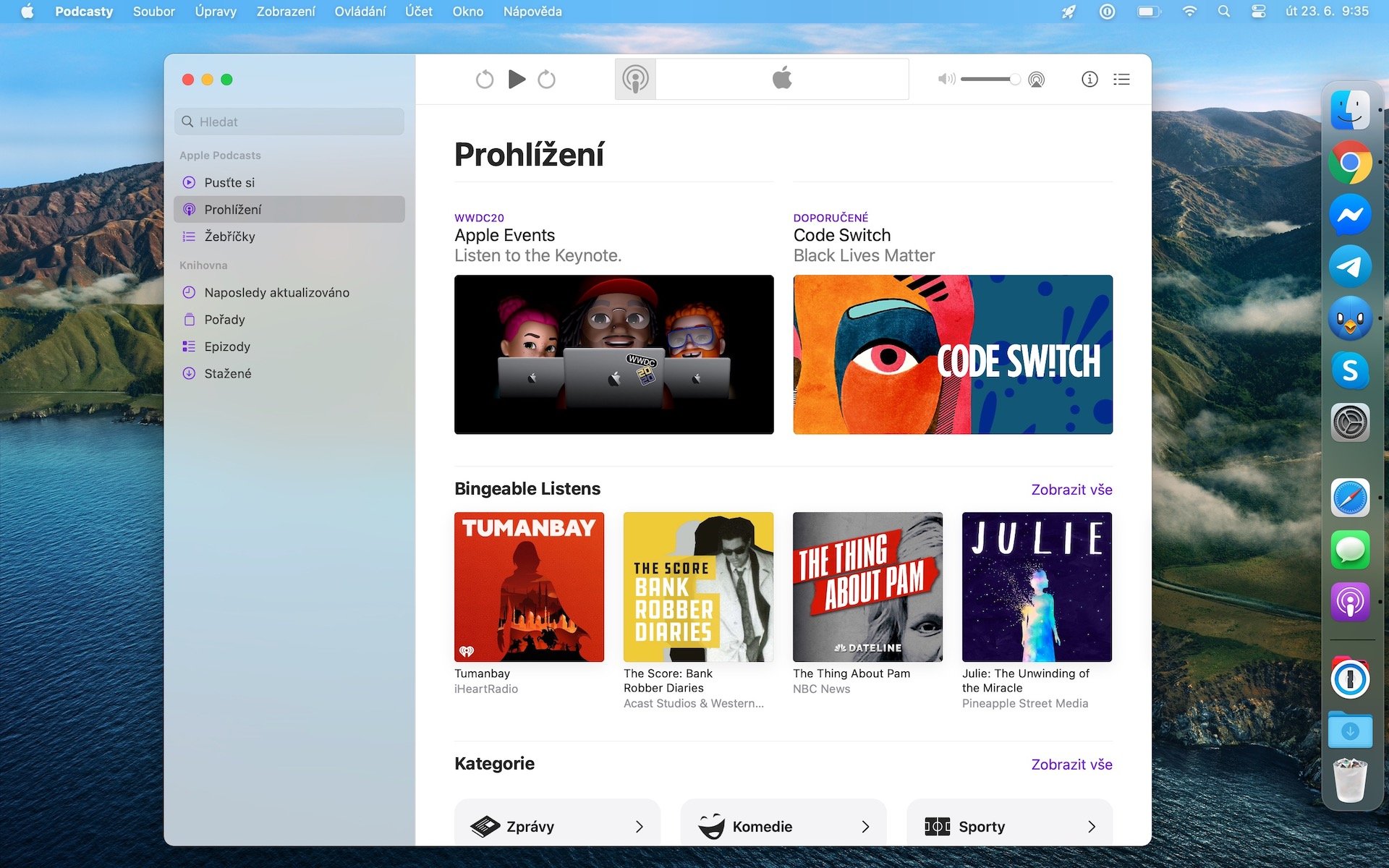Open the AirPlay output icon
Image resolution: width=1389 pixels, height=868 pixels.
1037,80
